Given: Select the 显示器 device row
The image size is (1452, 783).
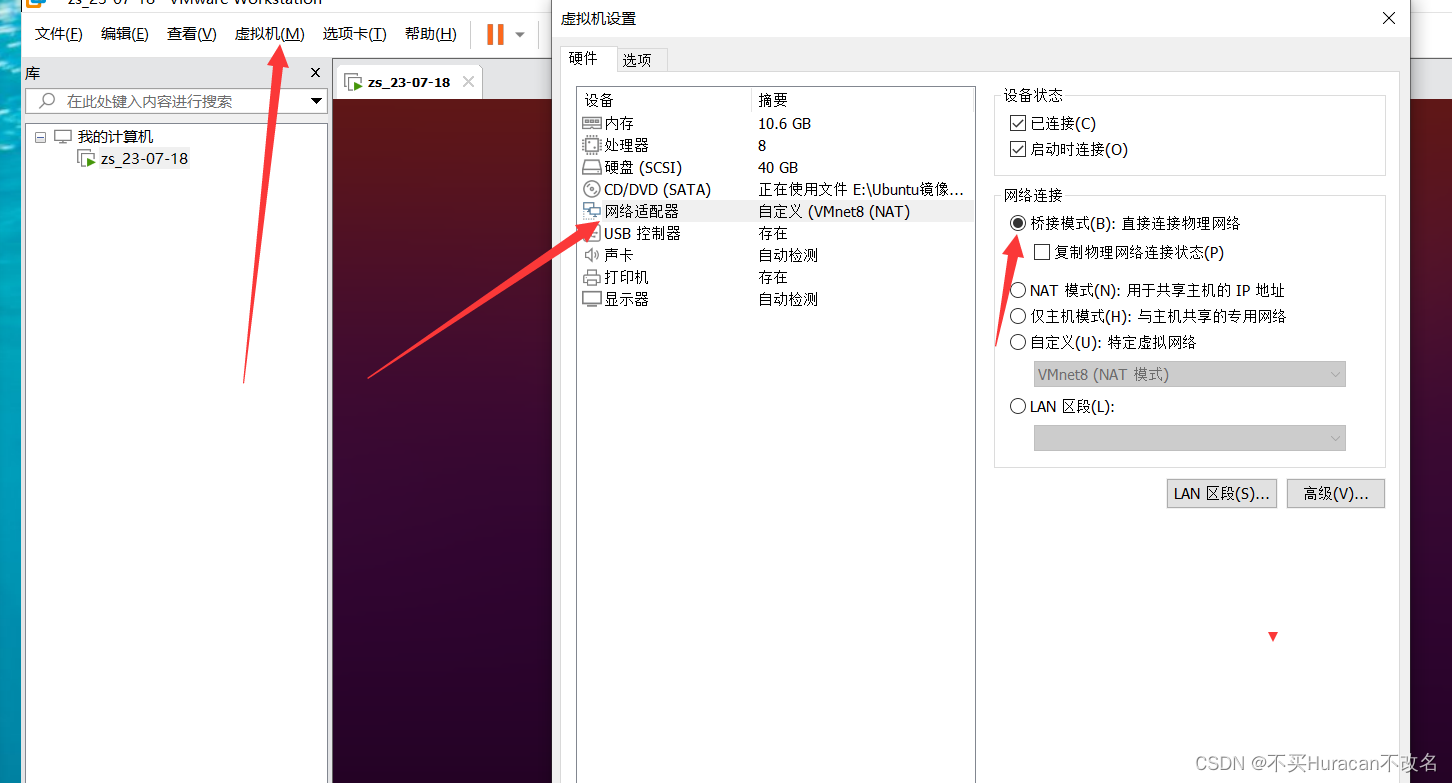Looking at the screenshot, I should [x=776, y=299].
